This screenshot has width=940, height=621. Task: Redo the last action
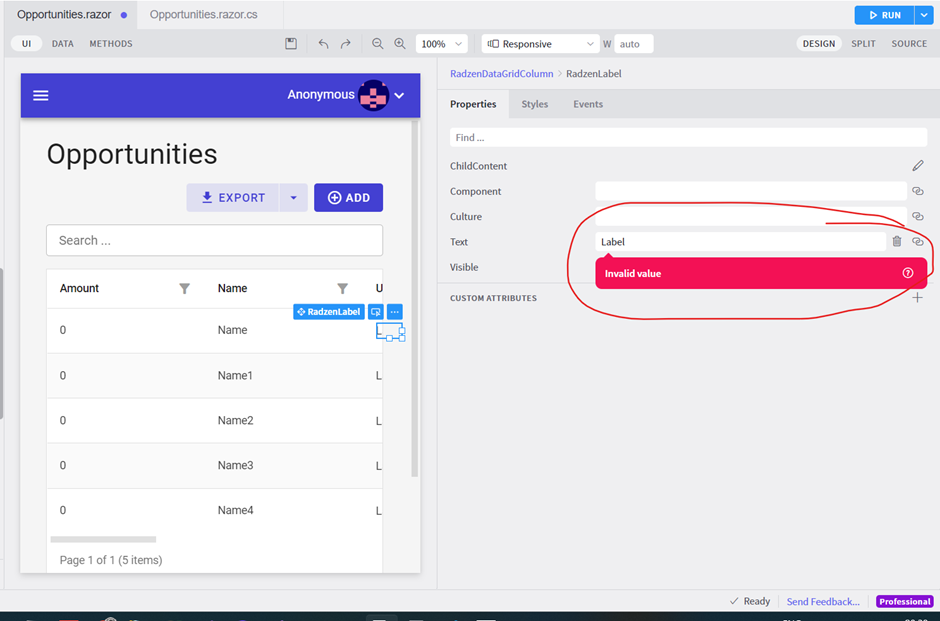pos(346,43)
